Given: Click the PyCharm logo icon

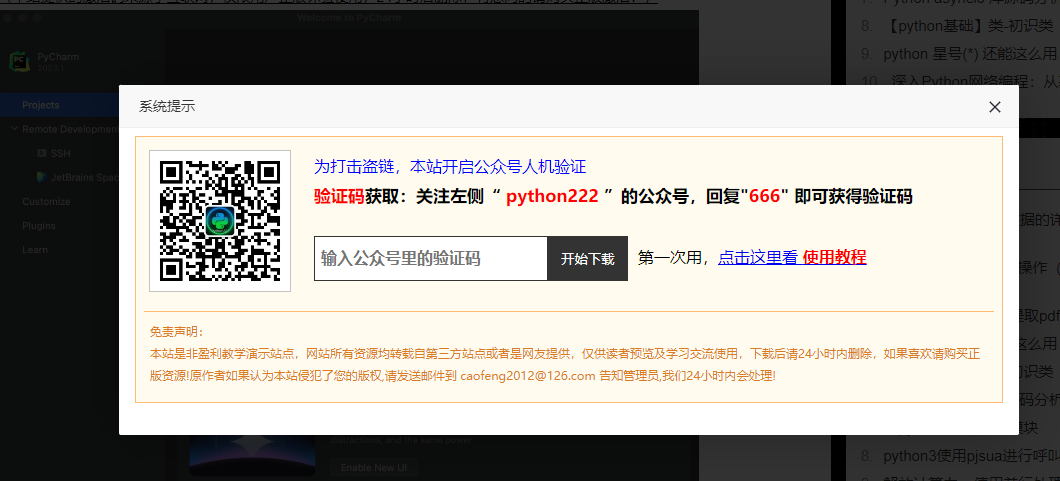Looking at the screenshot, I should point(19,62).
